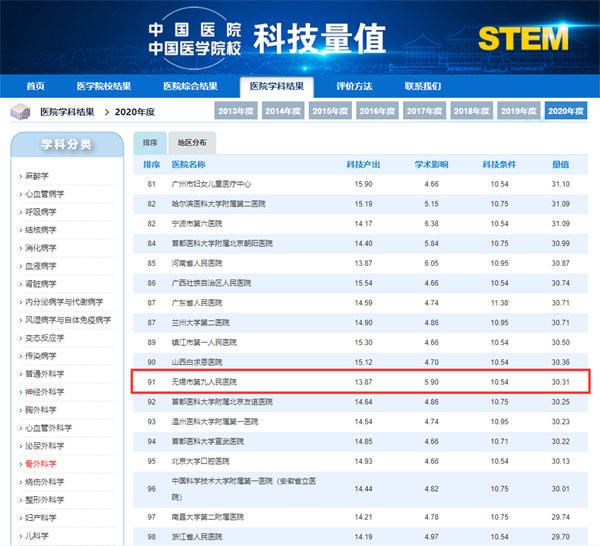
Task: Switch to 2017年度 results
Action: [x=424, y=111]
